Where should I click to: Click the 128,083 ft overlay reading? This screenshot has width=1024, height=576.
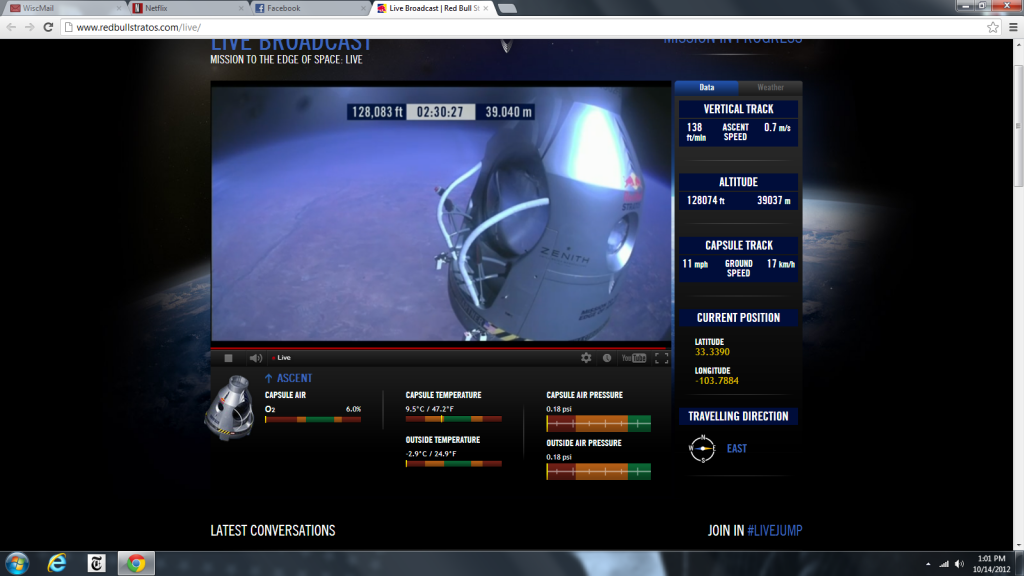pos(377,112)
